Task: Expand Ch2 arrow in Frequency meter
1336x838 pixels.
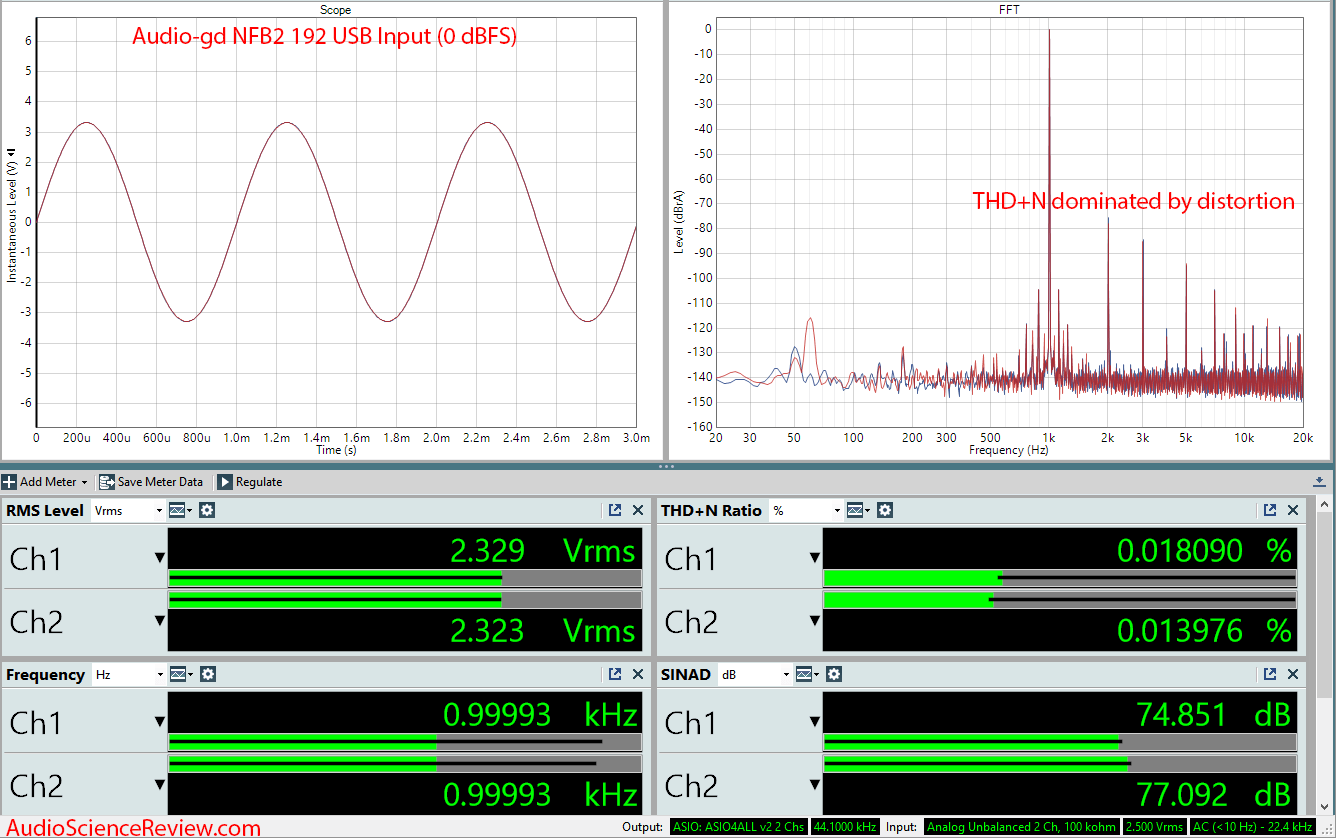Action: (x=159, y=785)
